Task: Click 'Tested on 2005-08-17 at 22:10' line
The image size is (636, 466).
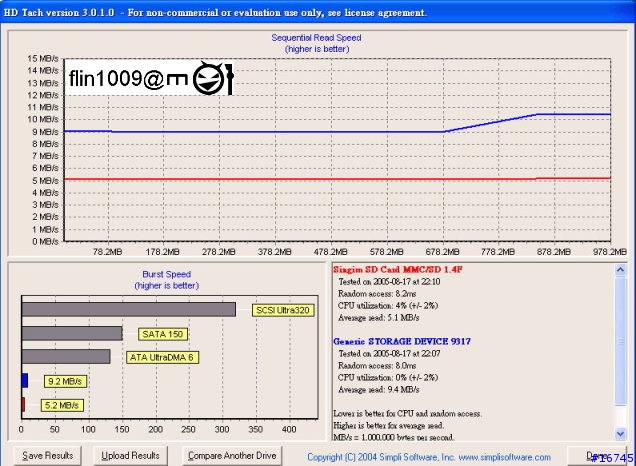Action: tap(389, 281)
